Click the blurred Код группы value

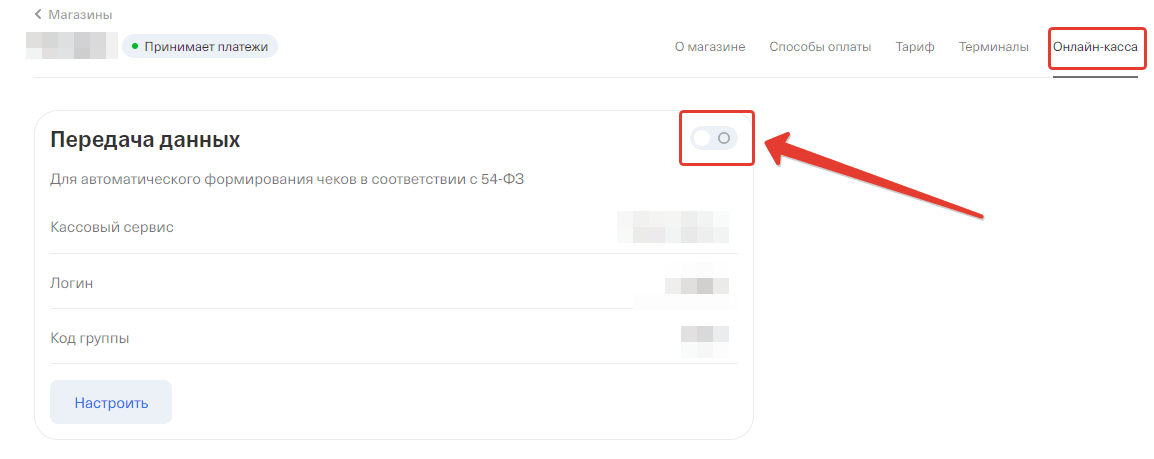click(705, 340)
